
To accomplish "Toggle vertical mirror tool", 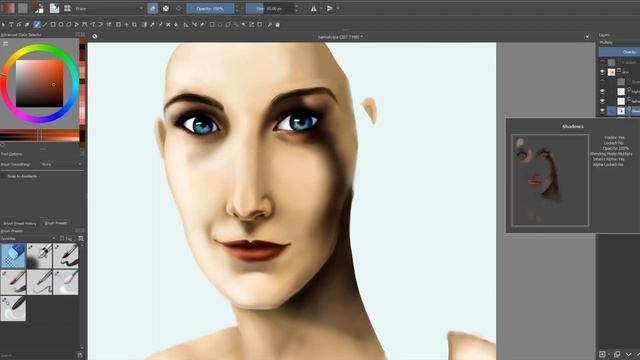I will point(330,8).
